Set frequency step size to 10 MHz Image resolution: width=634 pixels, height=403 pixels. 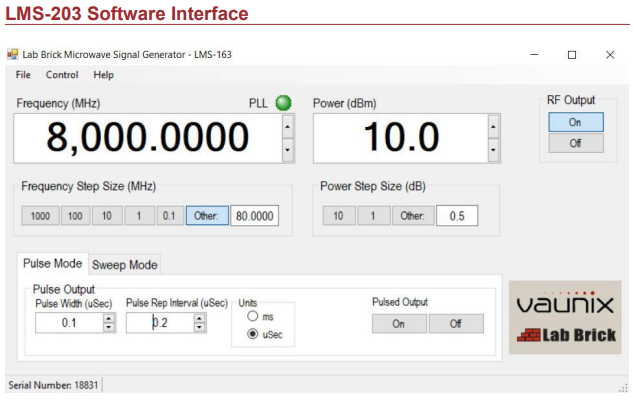pyautogui.click(x=107, y=216)
